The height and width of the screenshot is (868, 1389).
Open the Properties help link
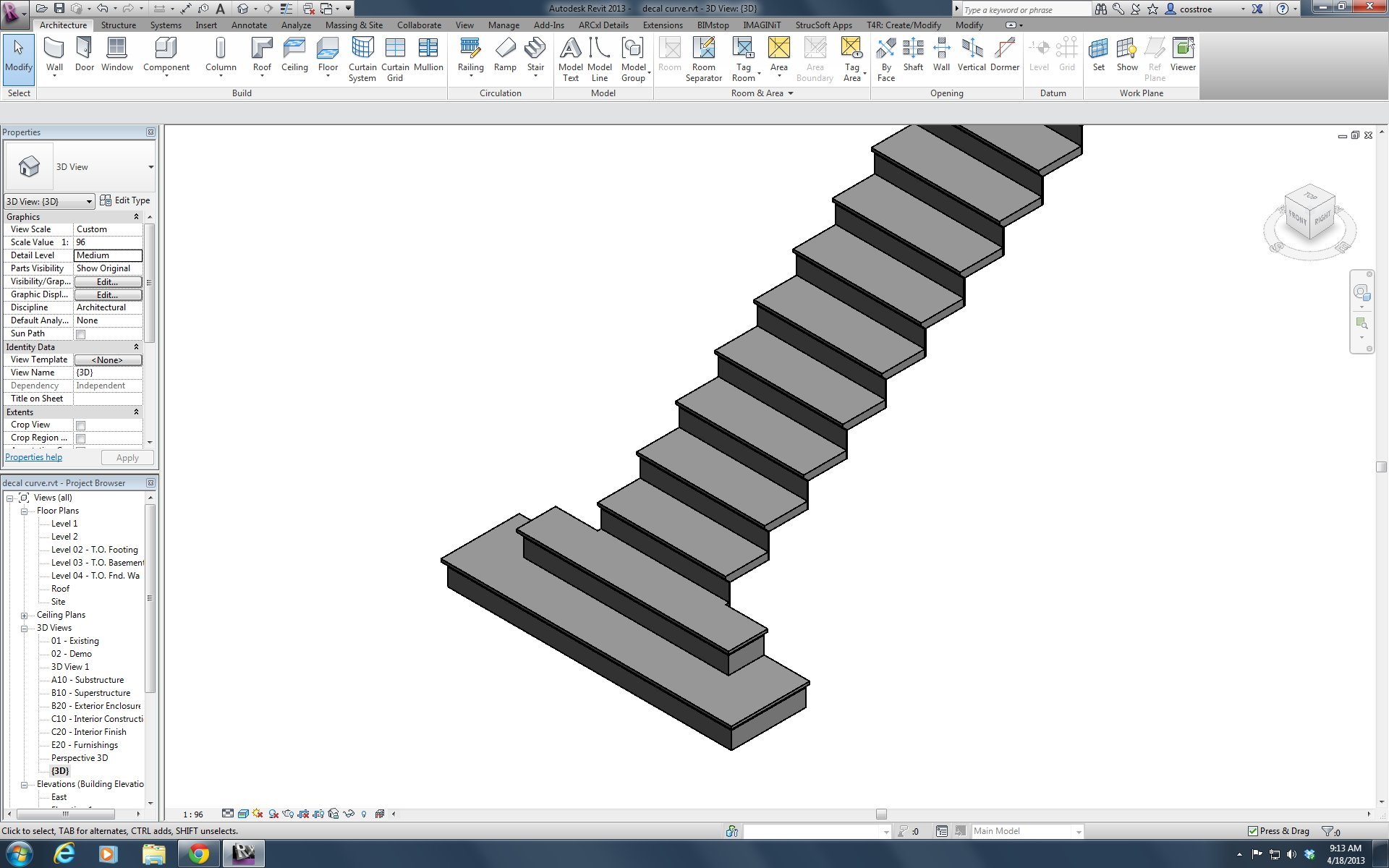pyautogui.click(x=33, y=457)
